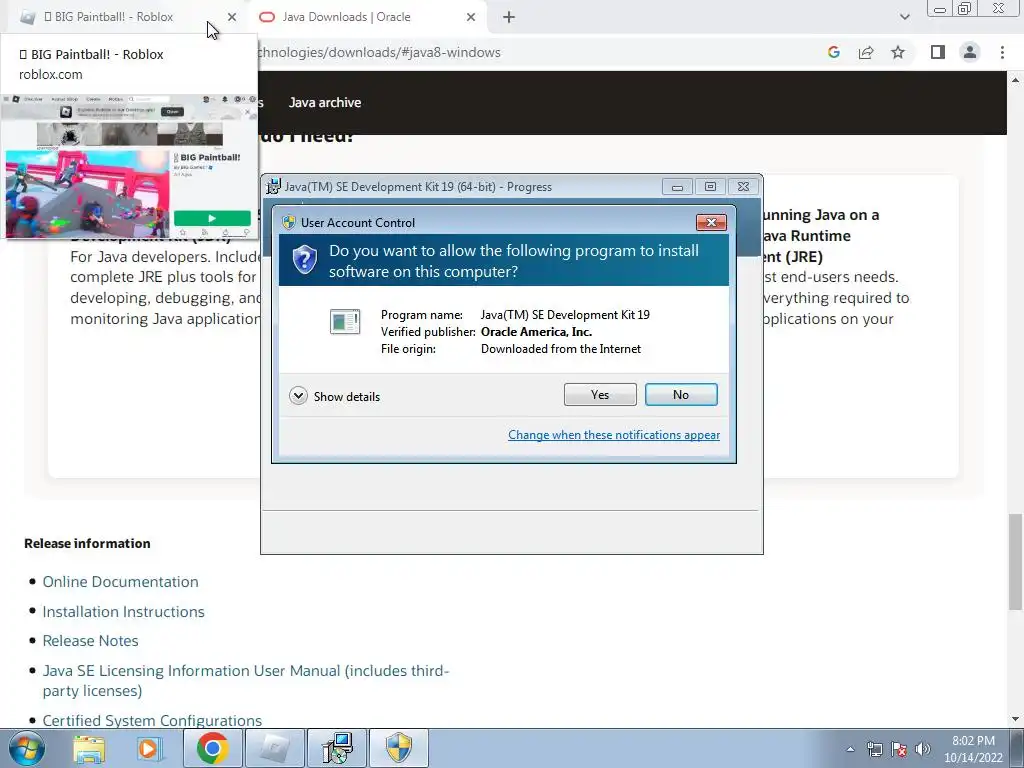Click the share this page icon
1024x768 pixels.
click(866, 52)
